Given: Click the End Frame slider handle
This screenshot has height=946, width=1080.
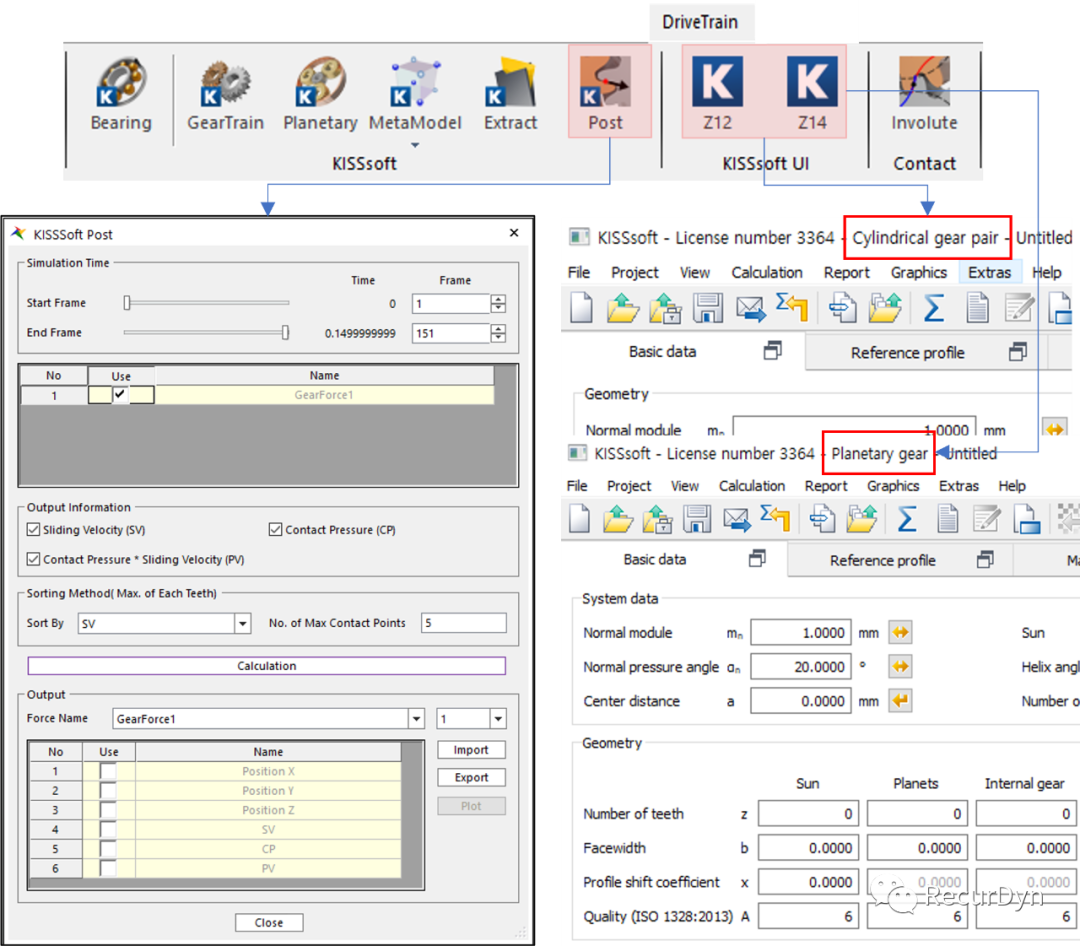Looking at the screenshot, I should [286, 333].
